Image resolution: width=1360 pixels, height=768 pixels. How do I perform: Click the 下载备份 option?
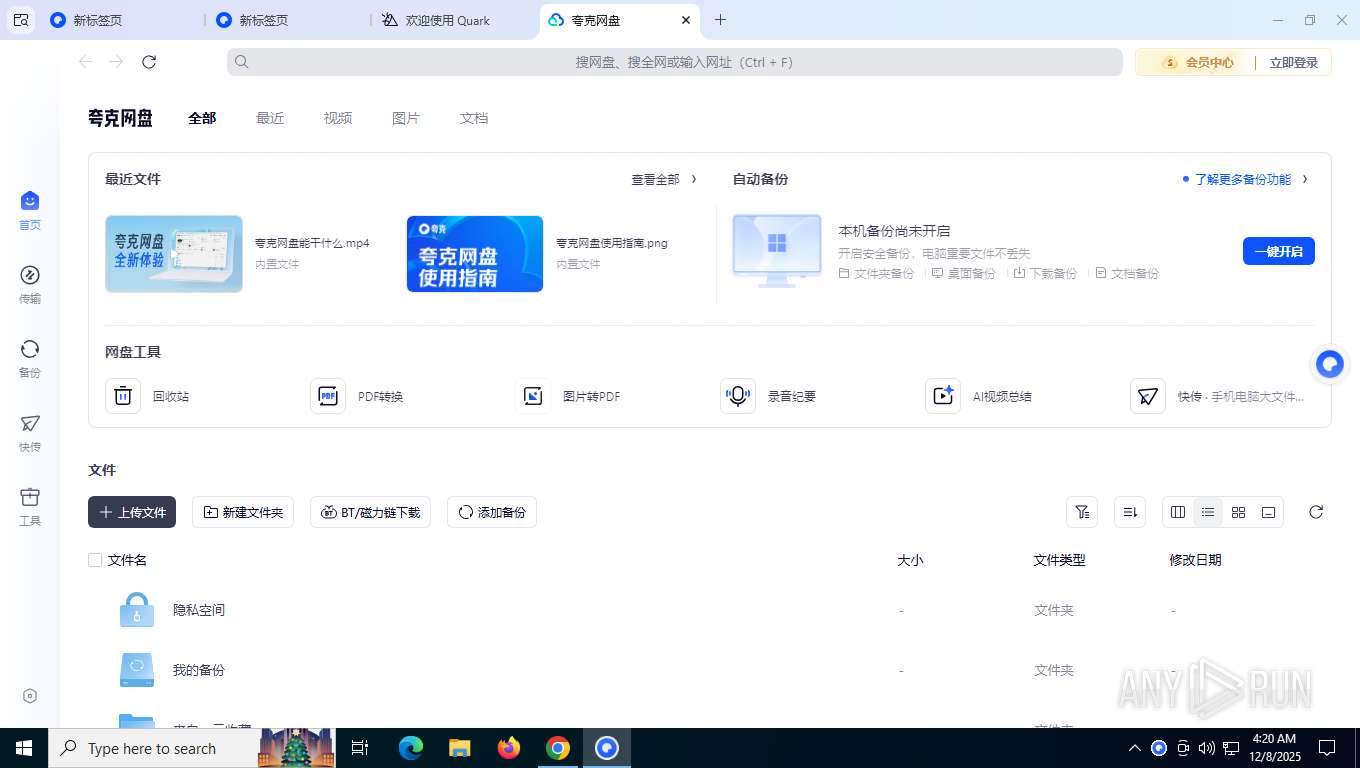(1045, 273)
